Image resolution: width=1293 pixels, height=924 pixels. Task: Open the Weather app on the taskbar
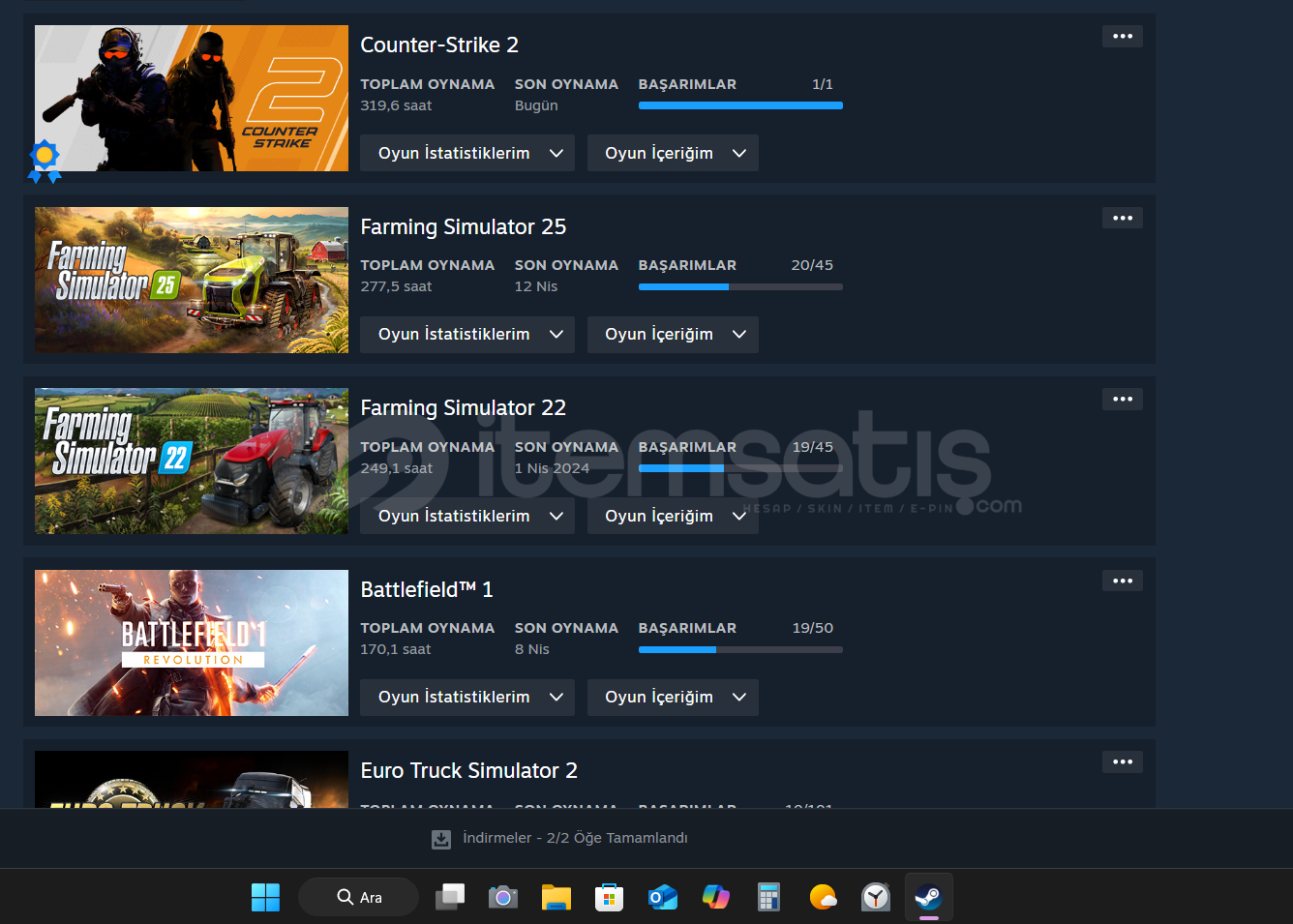[x=823, y=897]
